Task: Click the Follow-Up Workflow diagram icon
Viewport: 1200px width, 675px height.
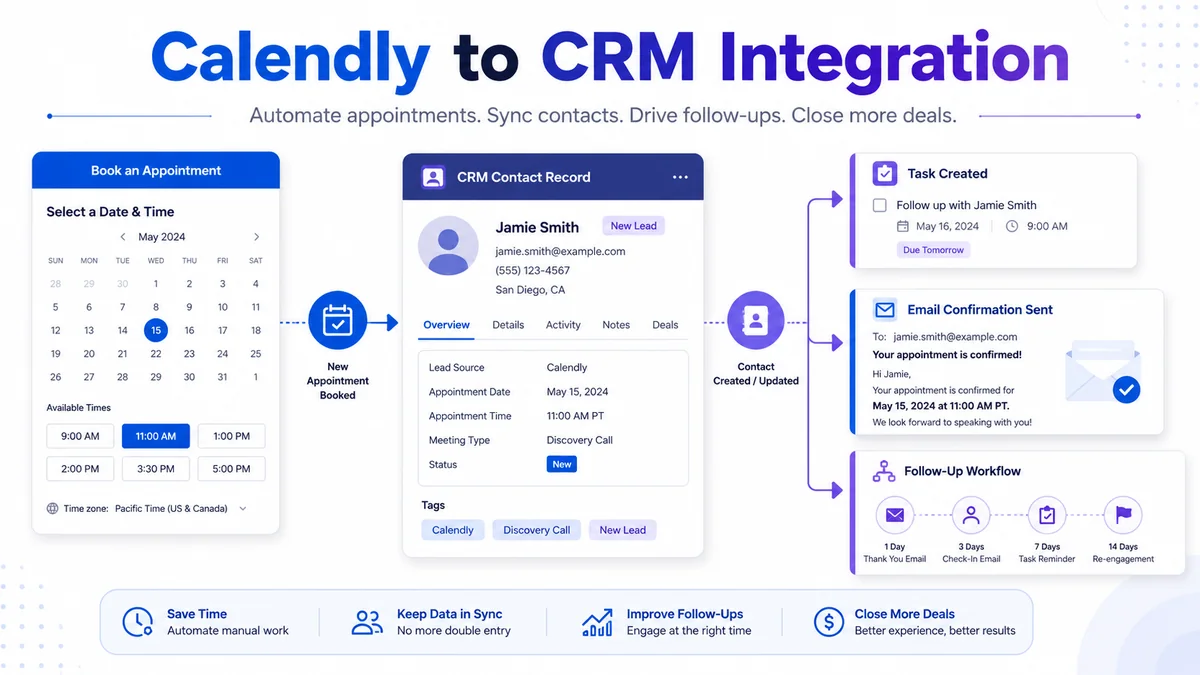Action: click(884, 471)
